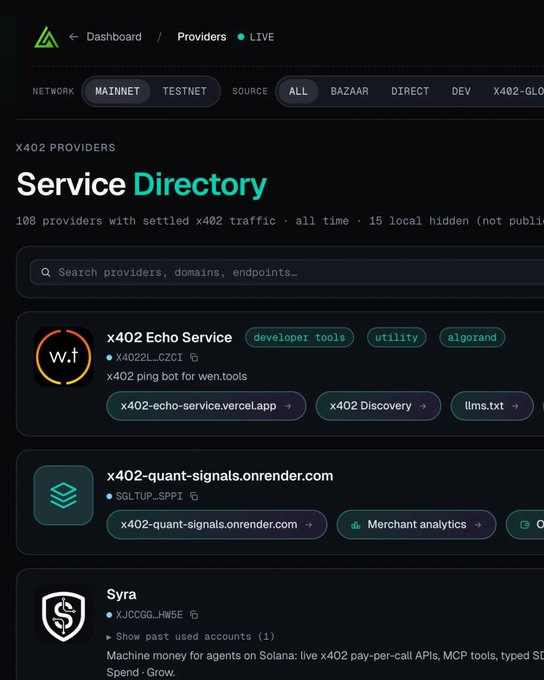This screenshot has width=544, height=680.
Task: Open x402-quant-signals.onrender.com card title
Action: click(220, 476)
